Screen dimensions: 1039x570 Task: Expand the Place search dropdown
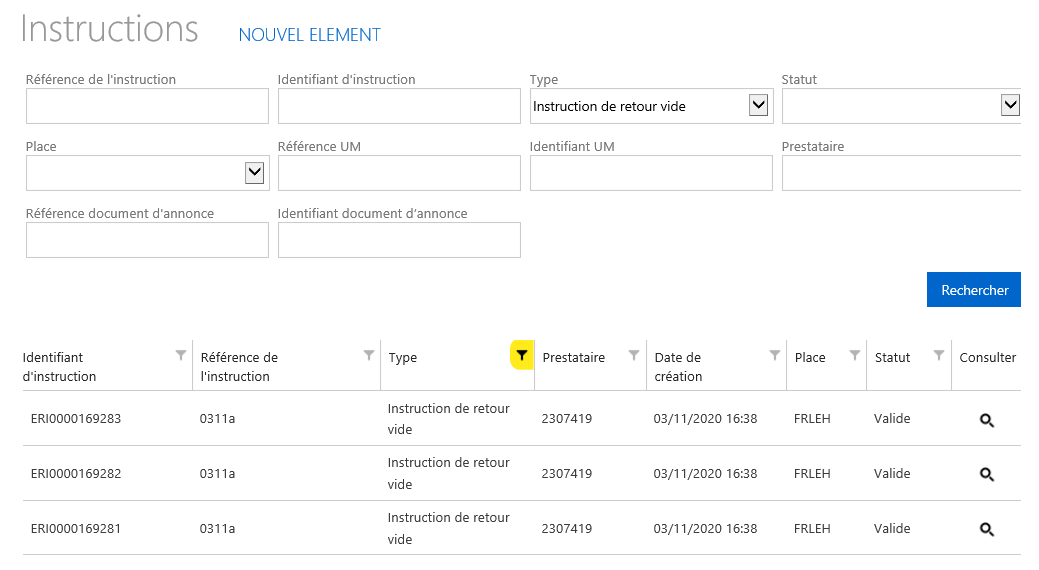click(254, 172)
